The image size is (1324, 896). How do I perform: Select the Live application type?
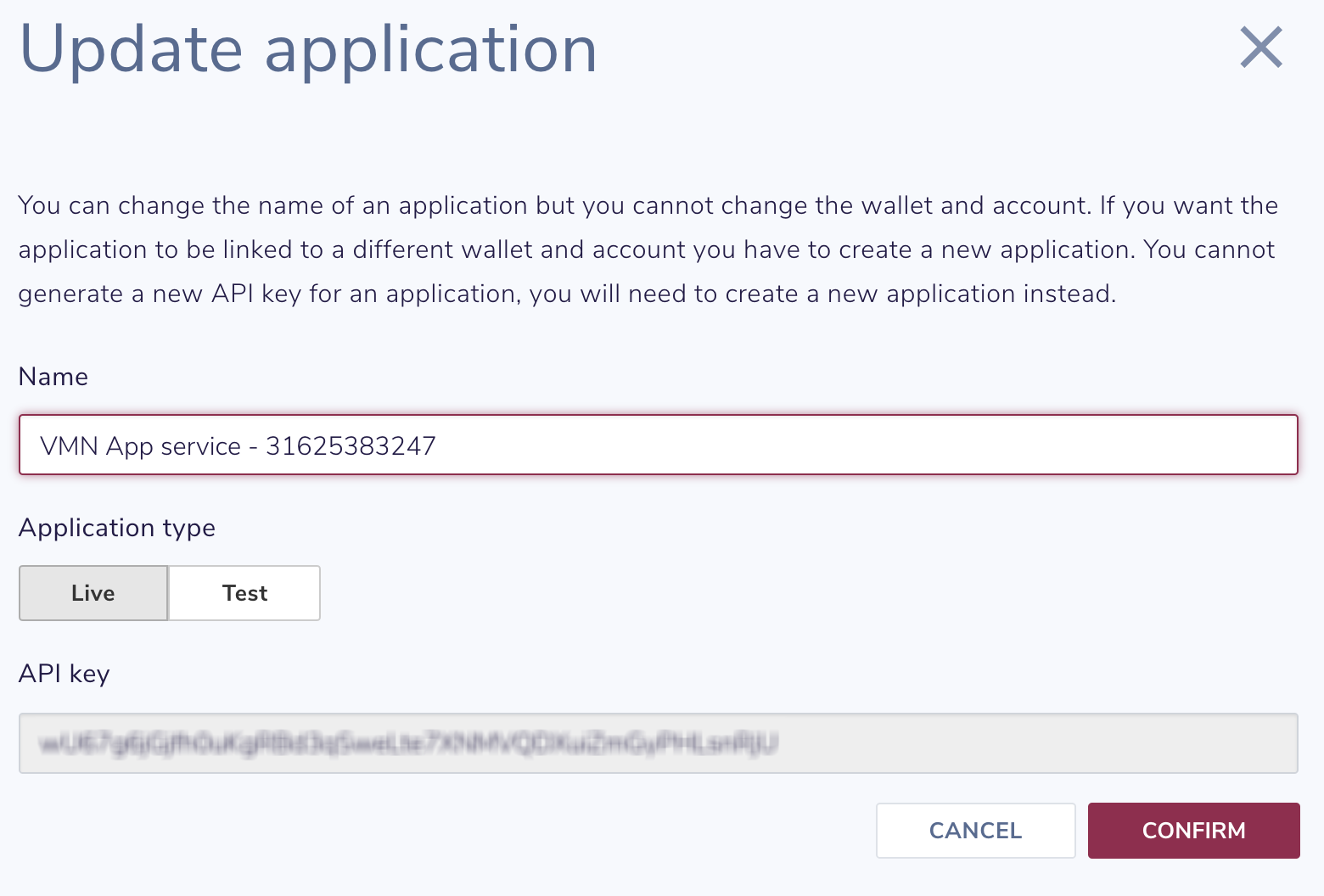tap(93, 593)
